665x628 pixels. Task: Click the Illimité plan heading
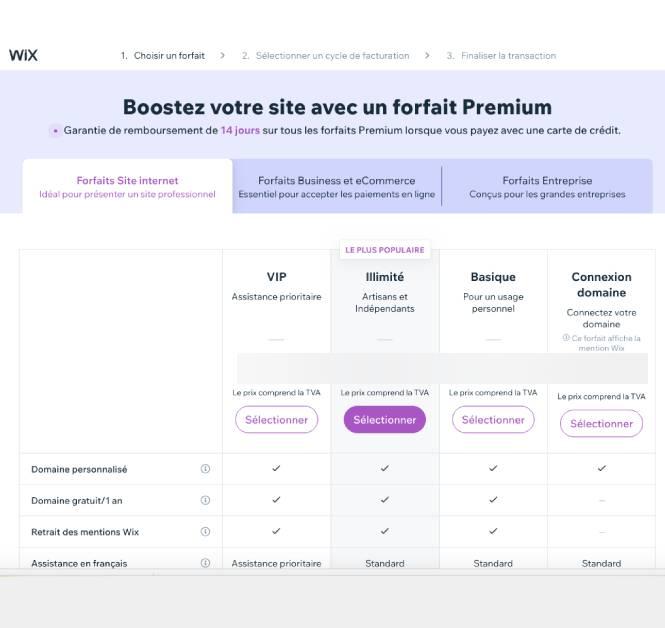384,277
